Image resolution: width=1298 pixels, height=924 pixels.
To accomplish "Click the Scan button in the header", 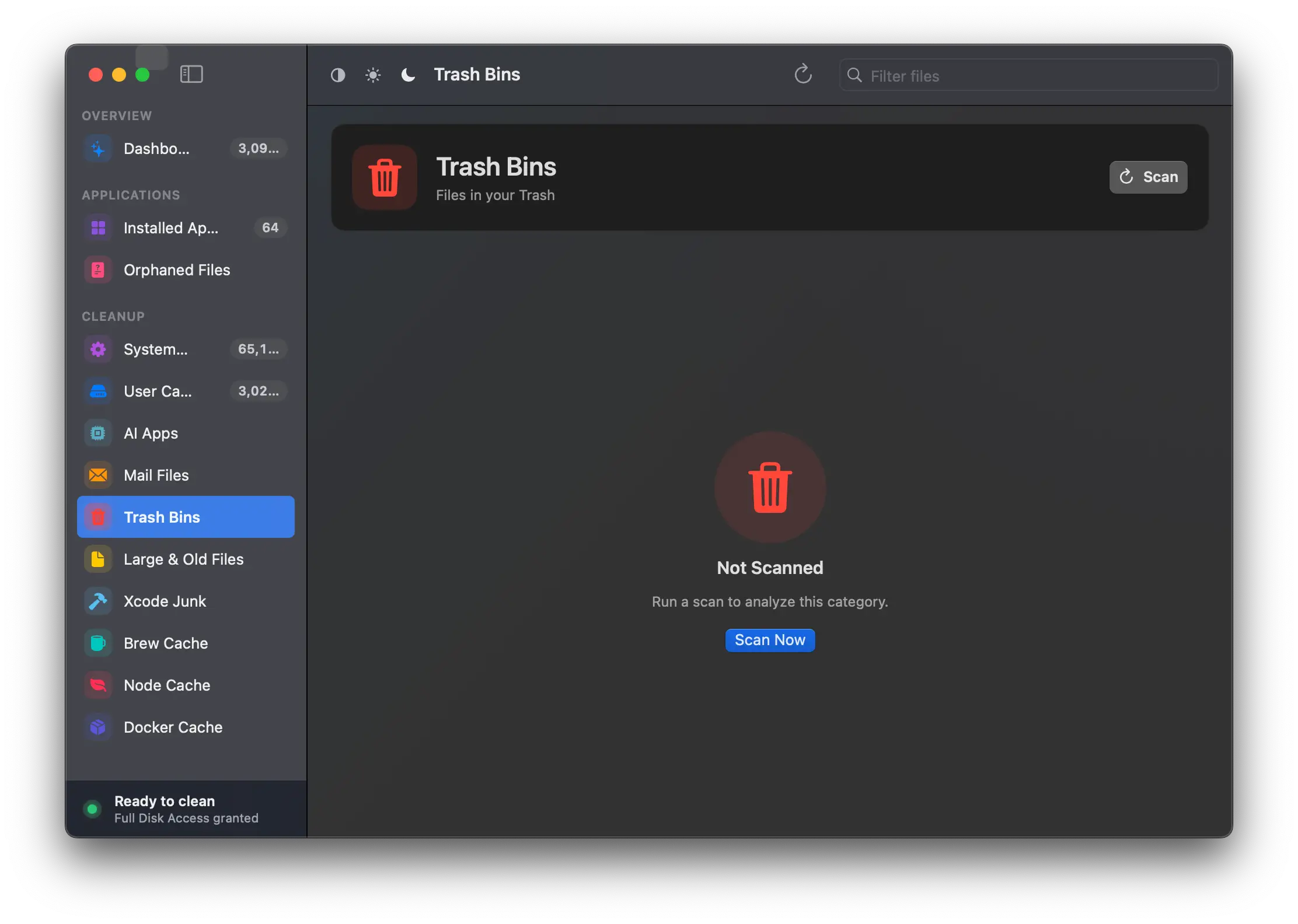I will 1148,177.
